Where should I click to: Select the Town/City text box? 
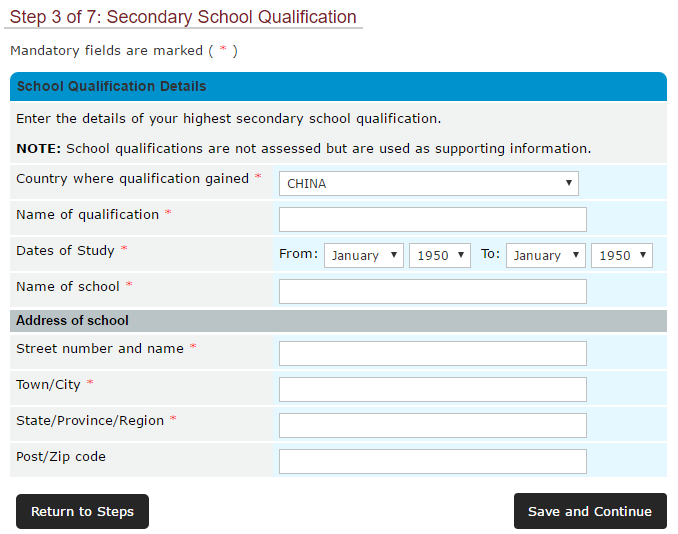click(432, 389)
